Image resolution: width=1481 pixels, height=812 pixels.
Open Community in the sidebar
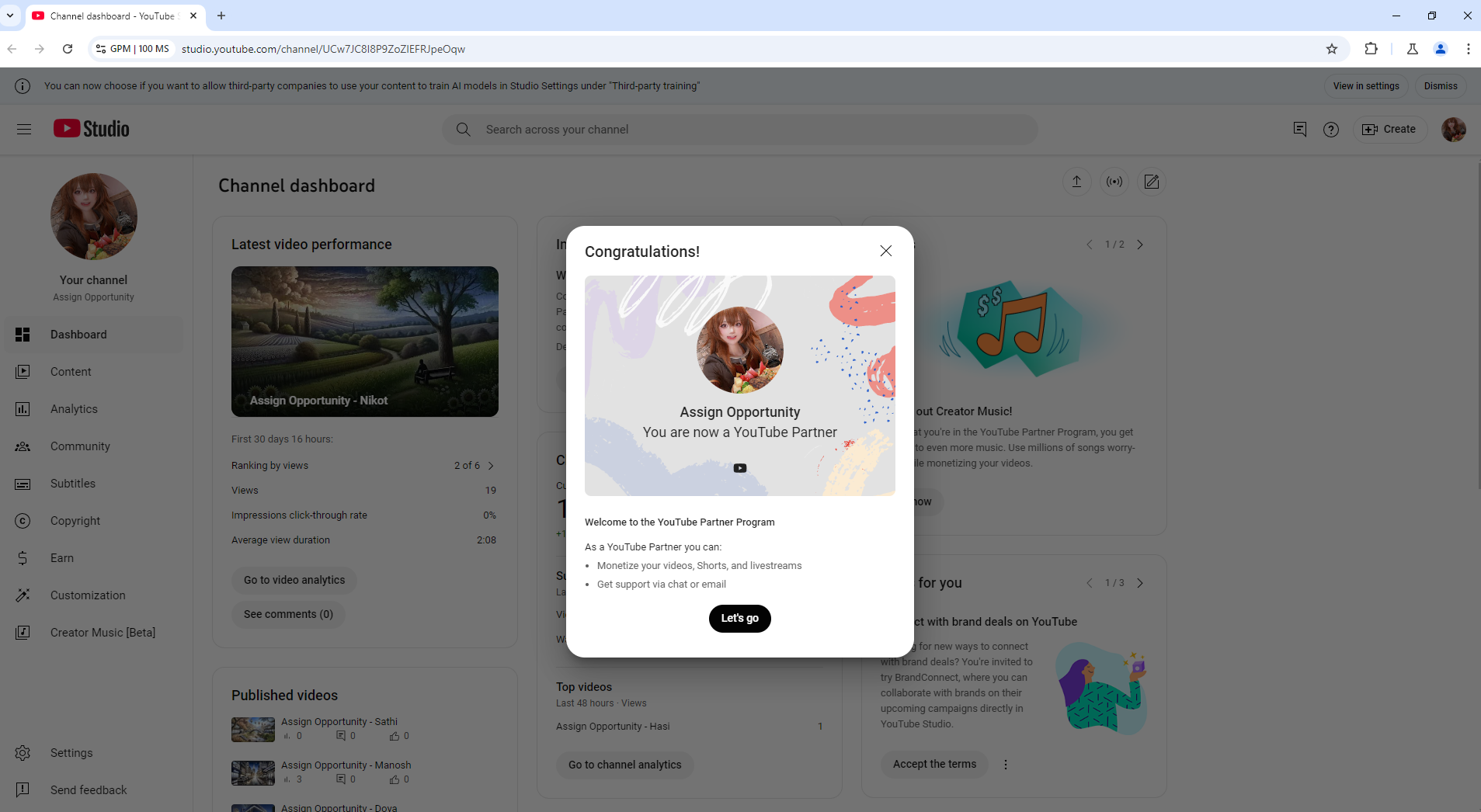point(93,446)
